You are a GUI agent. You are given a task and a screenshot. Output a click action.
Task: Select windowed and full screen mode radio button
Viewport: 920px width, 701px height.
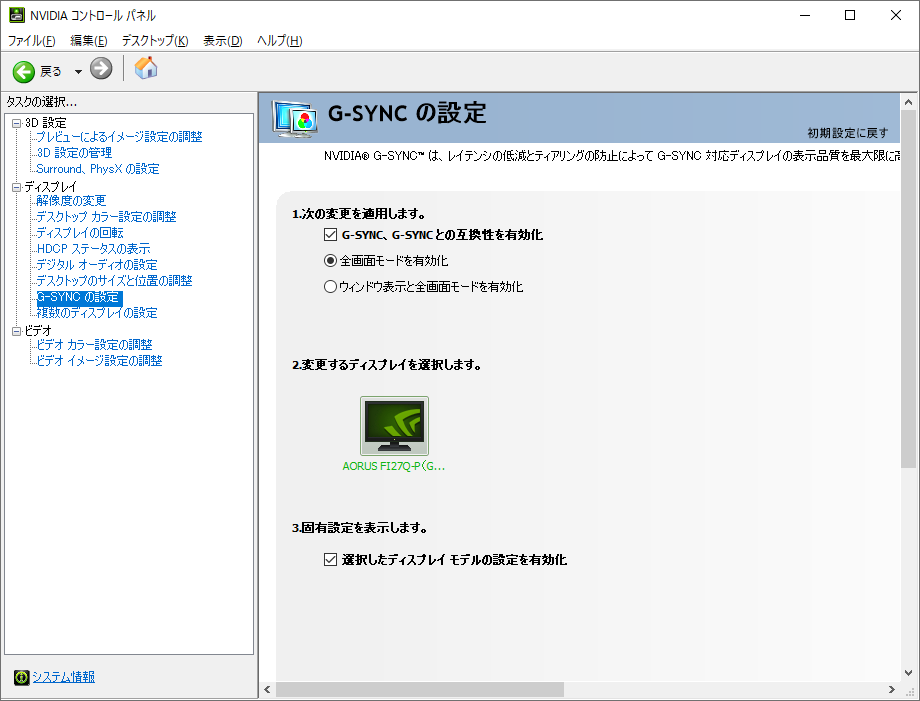click(x=331, y=287)
